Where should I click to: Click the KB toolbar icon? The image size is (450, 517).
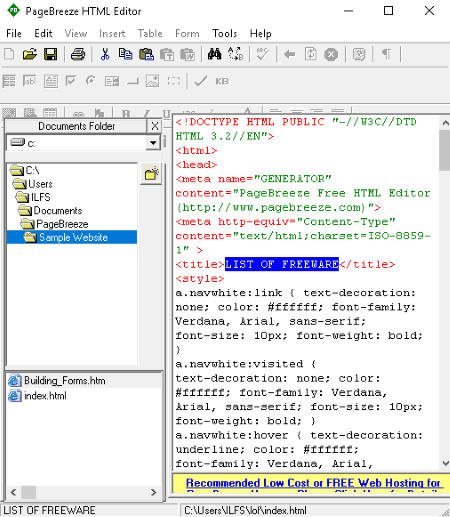tap(222, 81)
